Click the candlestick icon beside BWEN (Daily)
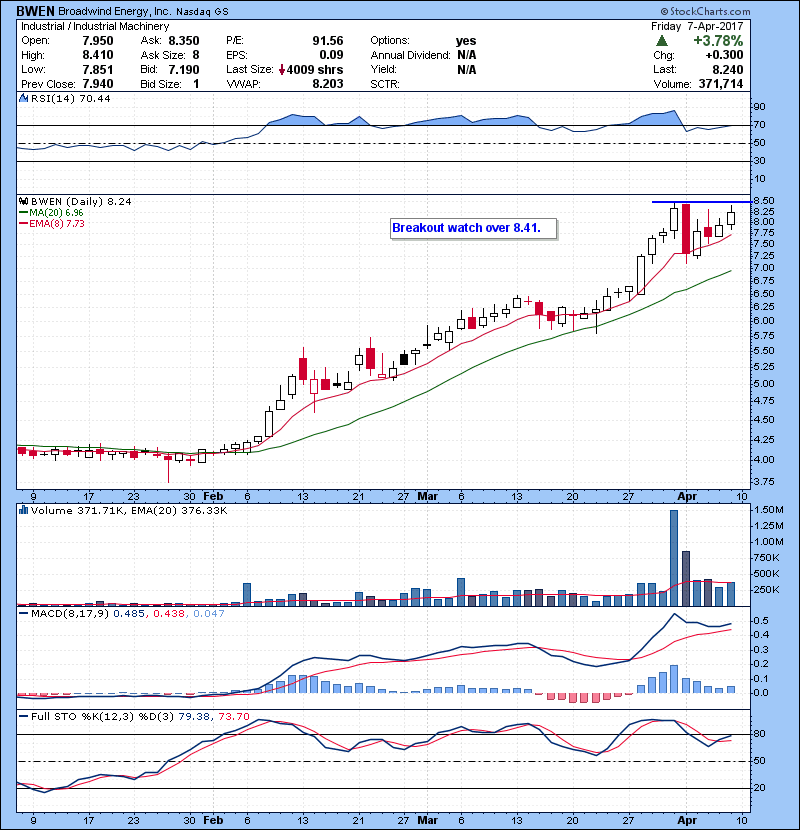 pos(23,201)
